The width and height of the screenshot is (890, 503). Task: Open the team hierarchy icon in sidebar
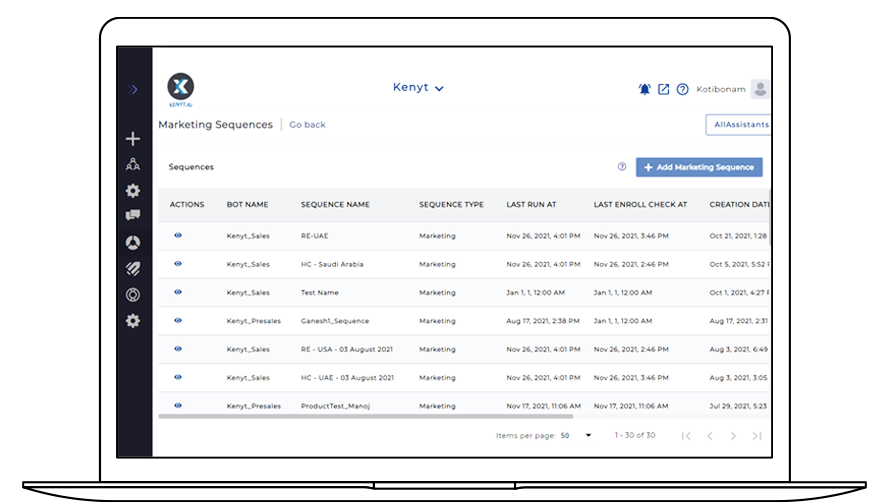[x=133, y=165]
